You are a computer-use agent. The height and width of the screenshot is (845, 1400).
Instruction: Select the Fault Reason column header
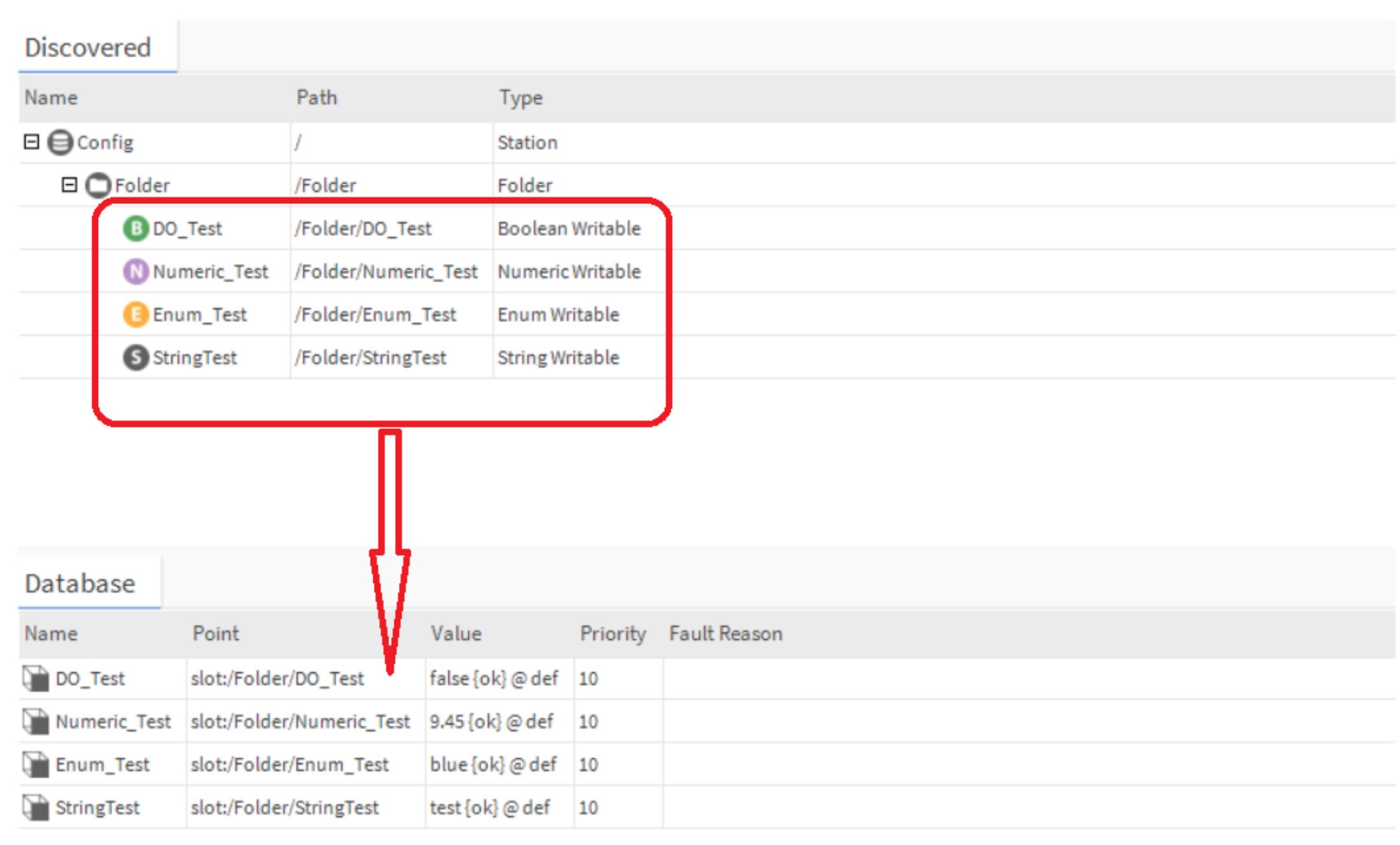pos(725,633)
